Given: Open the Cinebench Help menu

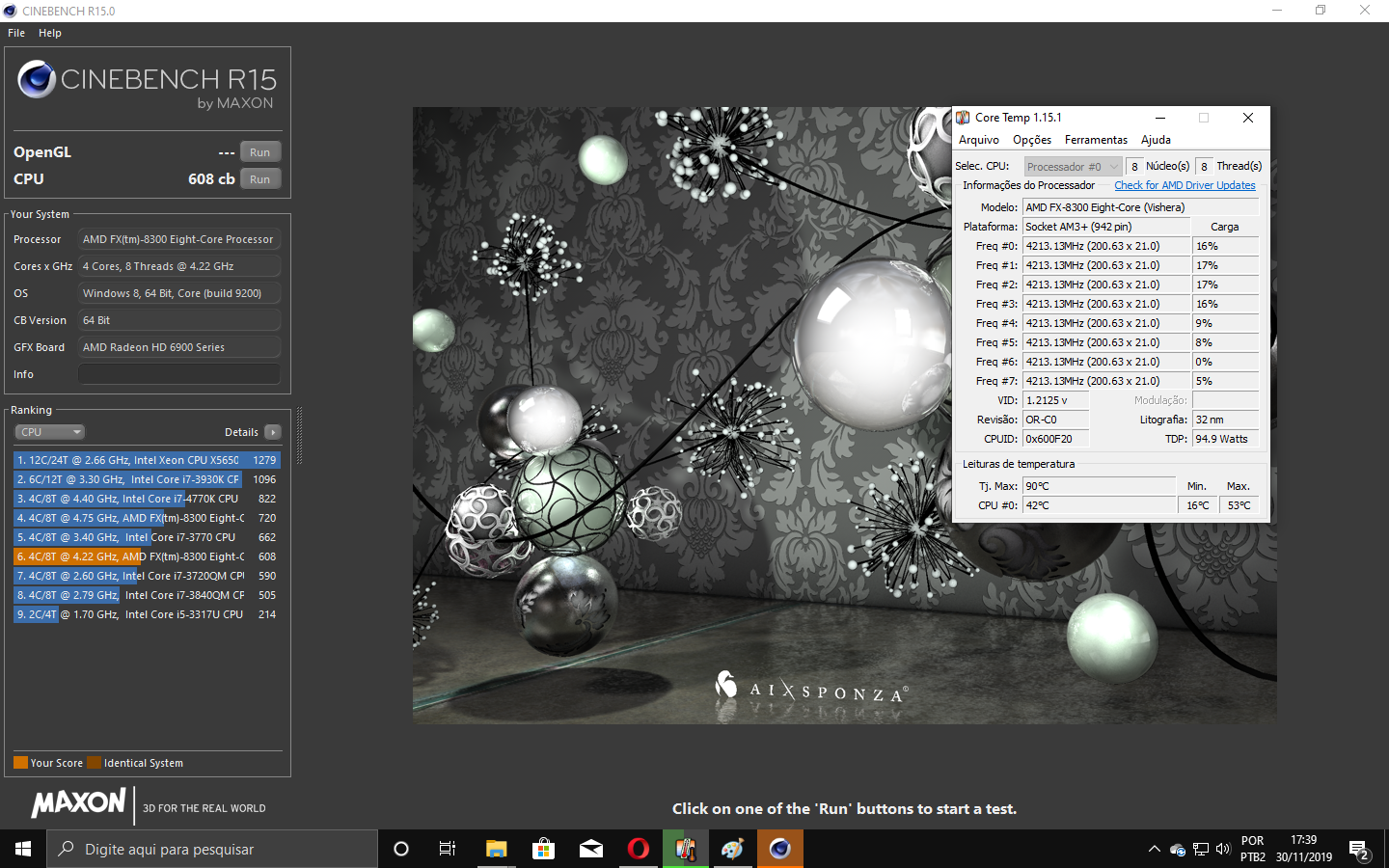Looking at the screenshot, I should (50, 33).
